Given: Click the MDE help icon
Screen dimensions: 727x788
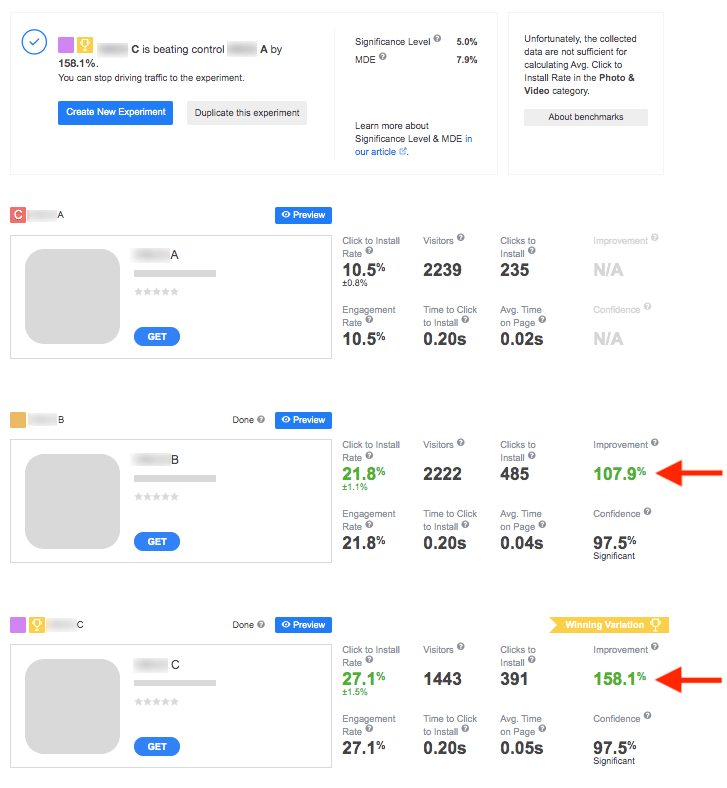Looking at the screenshot, I should (383, 58).
